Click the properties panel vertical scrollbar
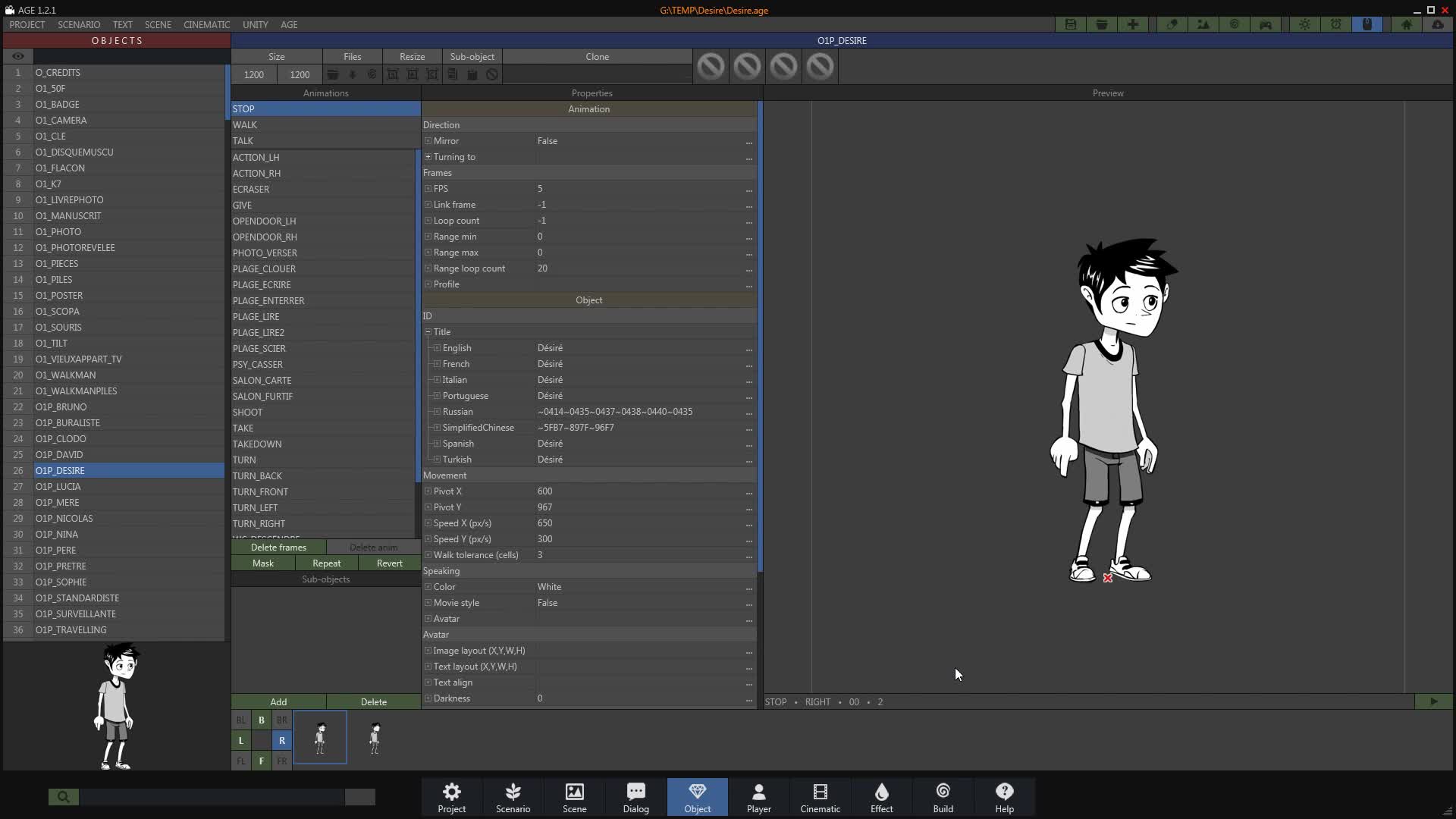This screenshot has height=819, width=1456. pos(760,336)
